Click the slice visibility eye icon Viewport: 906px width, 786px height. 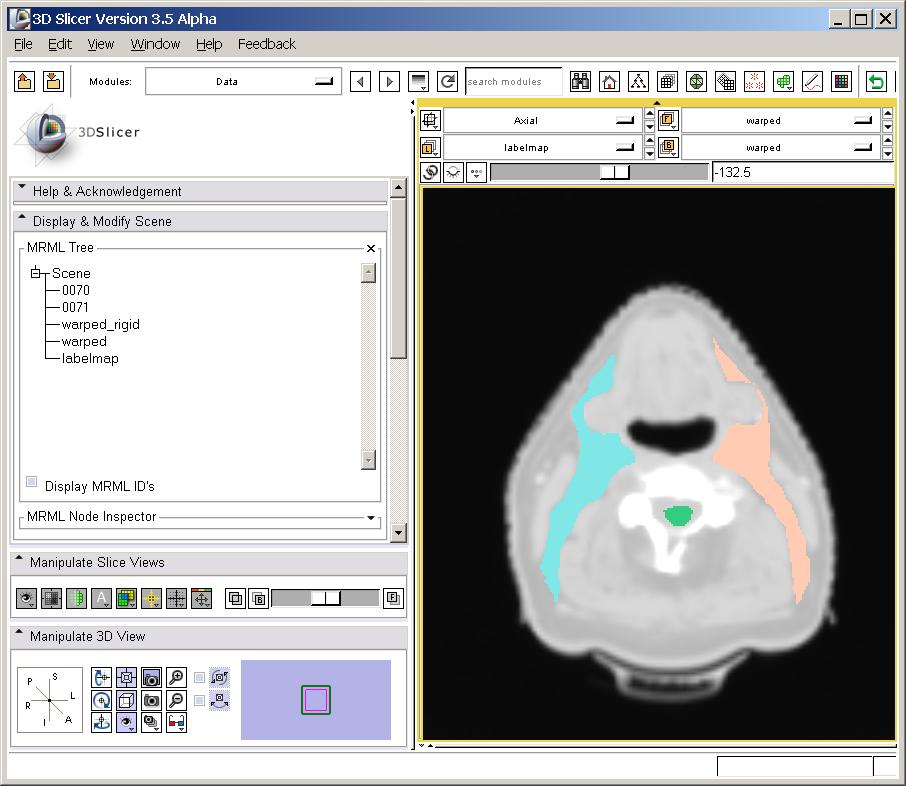27,599
